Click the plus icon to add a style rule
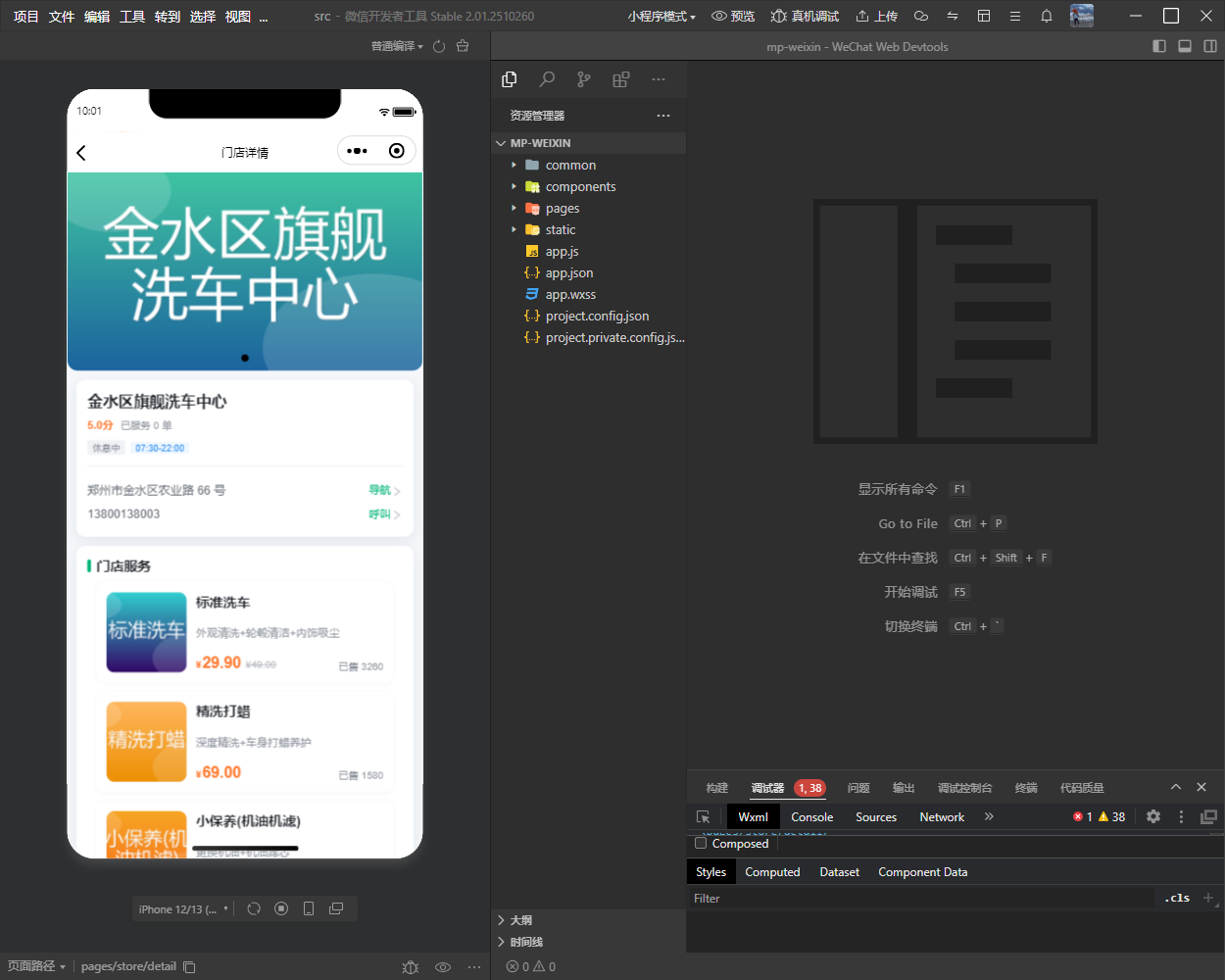The height and width of the screenshot is (980, 1225). 1208,898
